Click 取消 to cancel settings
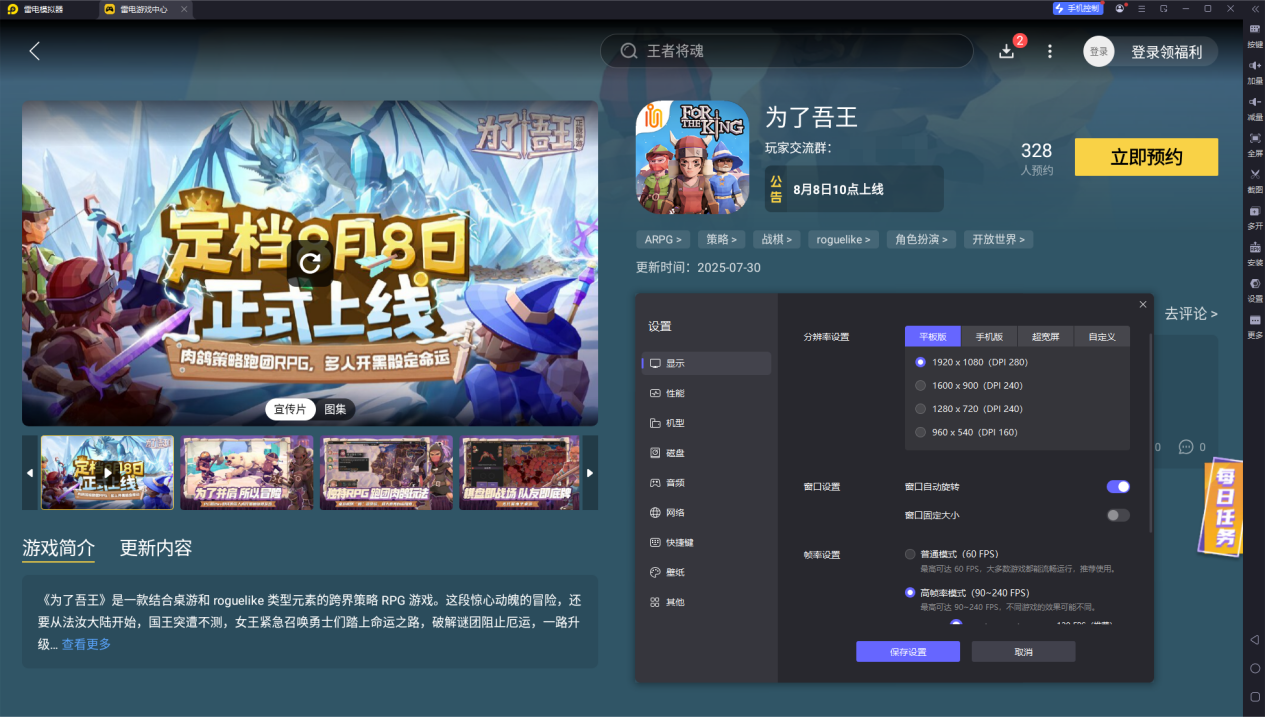The width and height of the screenshot is (1265, 717). (1023, 652)
